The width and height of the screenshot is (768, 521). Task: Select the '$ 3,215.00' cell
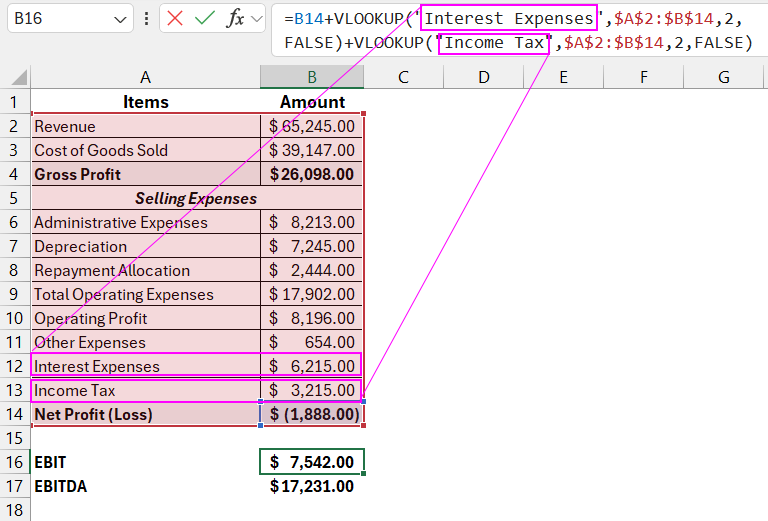(x=312, y=390)
